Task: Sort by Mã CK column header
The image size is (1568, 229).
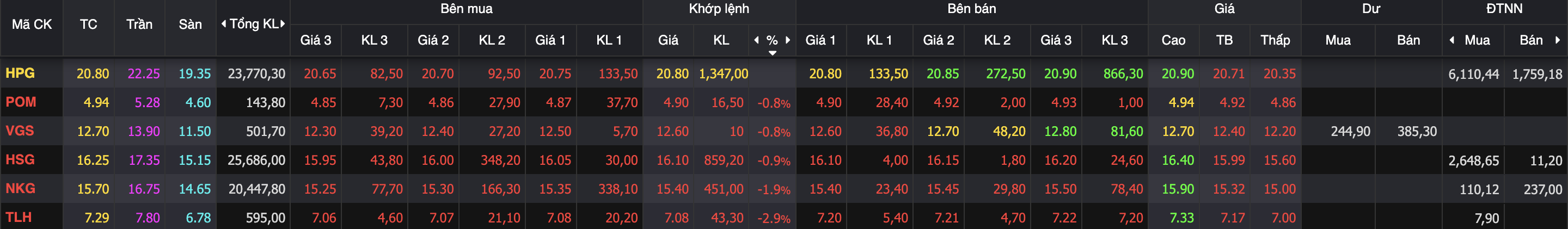Action: pyautogui.click(x=32, y=24)
